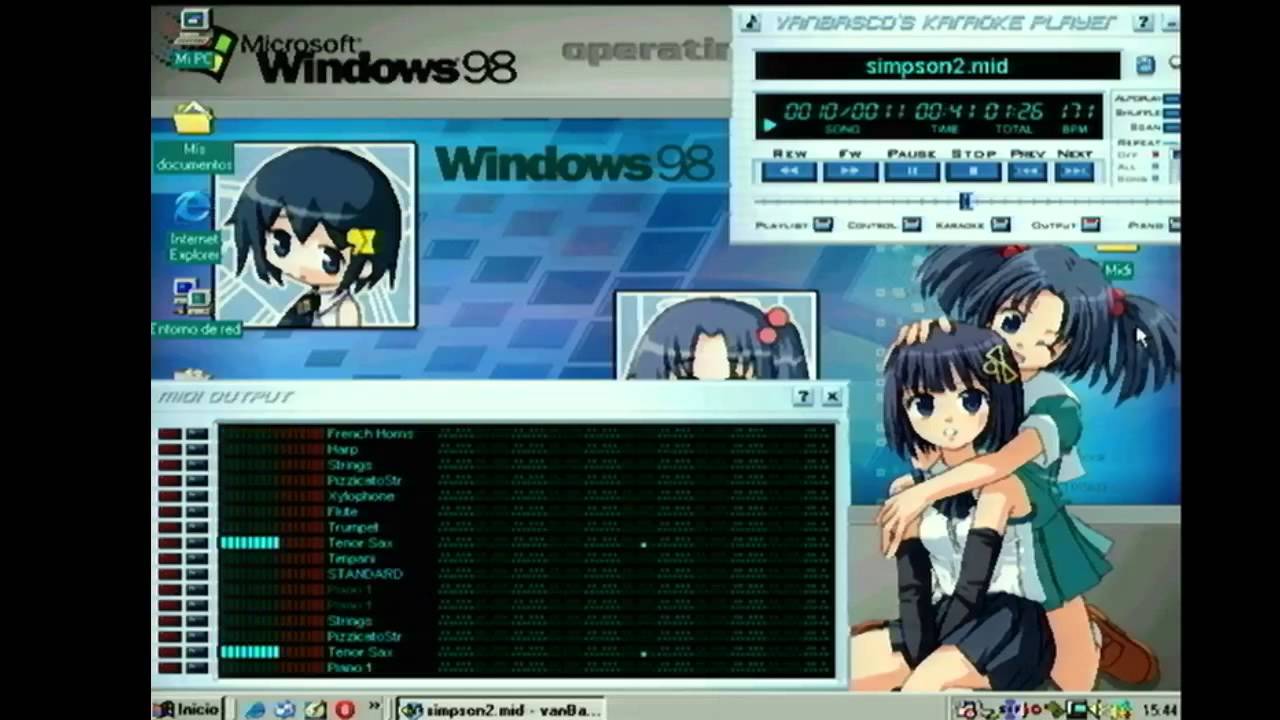Click the music note icon in player title

coord(751,22)
